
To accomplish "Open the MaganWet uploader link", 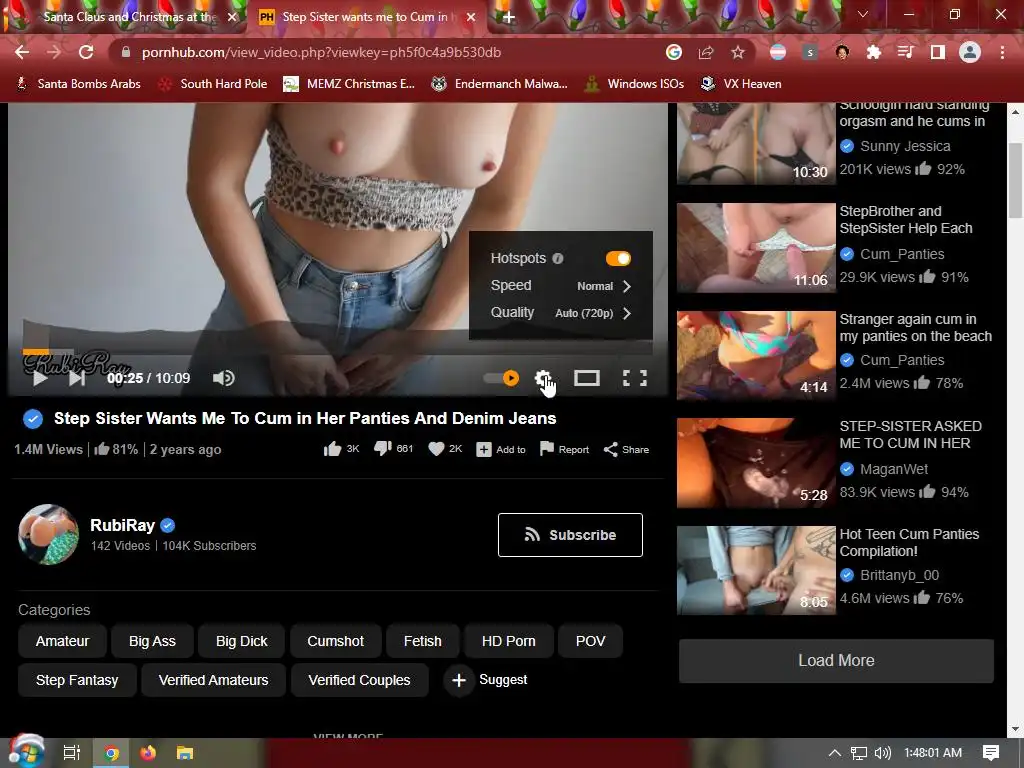I will coord(894,469).
